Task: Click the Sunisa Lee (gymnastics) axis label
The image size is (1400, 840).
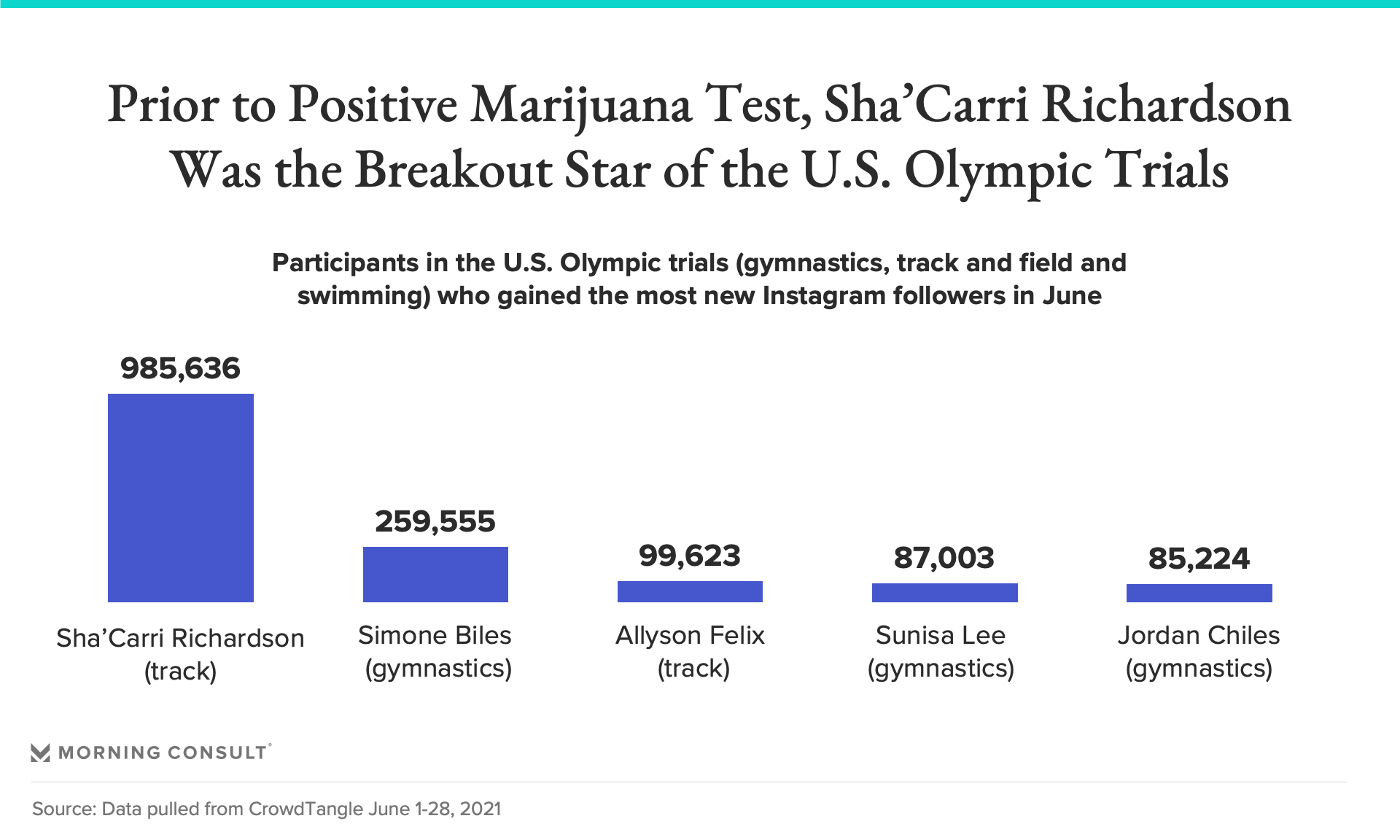Action: [941, 651]
